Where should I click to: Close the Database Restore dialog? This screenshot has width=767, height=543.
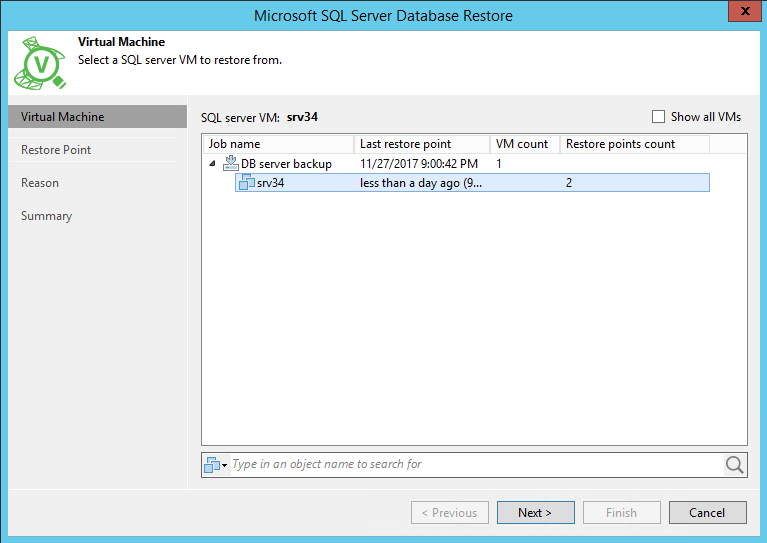point(745,11)
